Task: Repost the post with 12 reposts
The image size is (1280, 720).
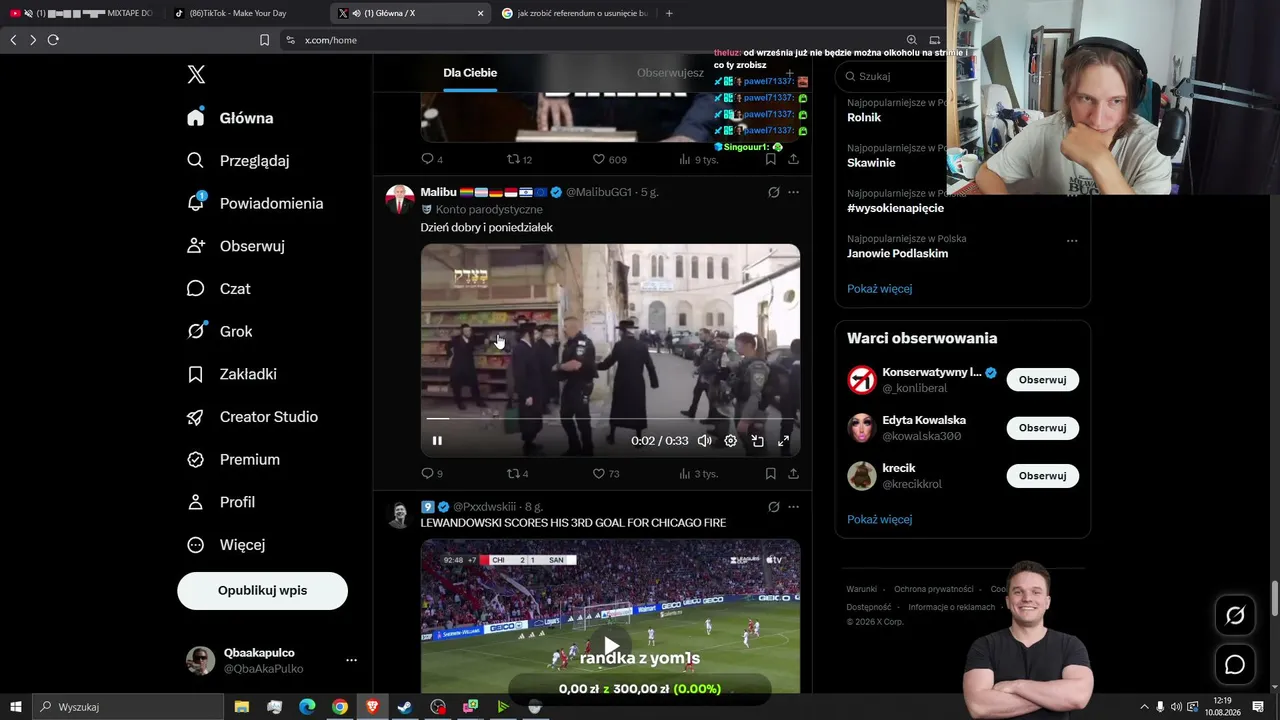Action: 519,159
